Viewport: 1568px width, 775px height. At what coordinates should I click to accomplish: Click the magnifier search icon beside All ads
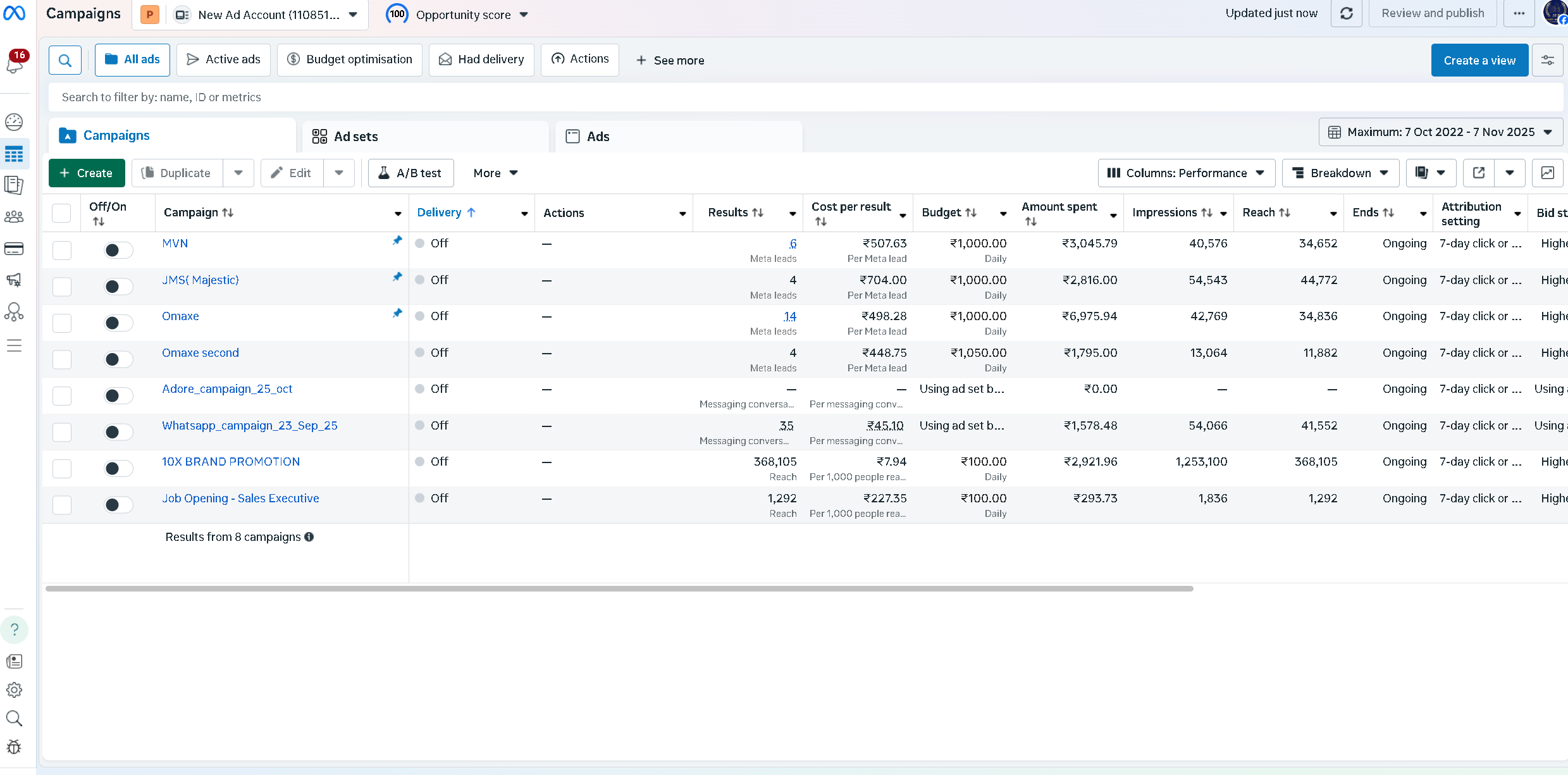[x=65, y=60]
